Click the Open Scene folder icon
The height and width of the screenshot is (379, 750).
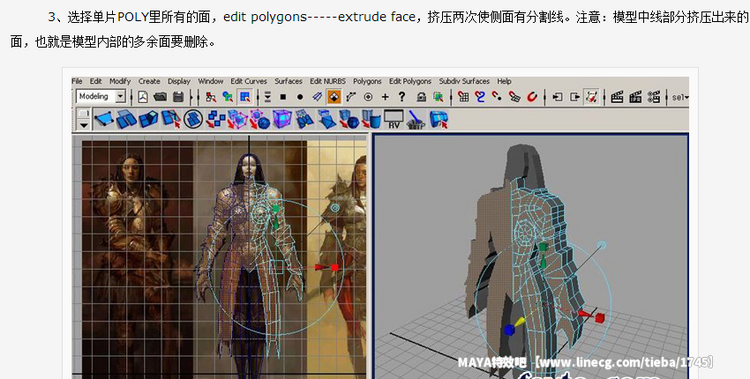(x=160, y=97)
